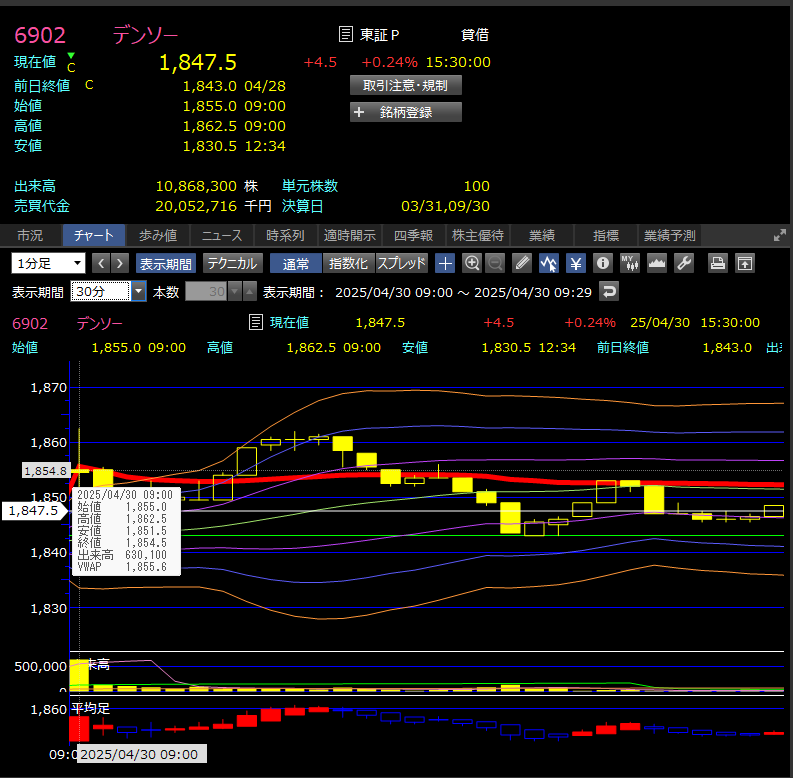Select the pencil drawing tool

click(522, 264)
